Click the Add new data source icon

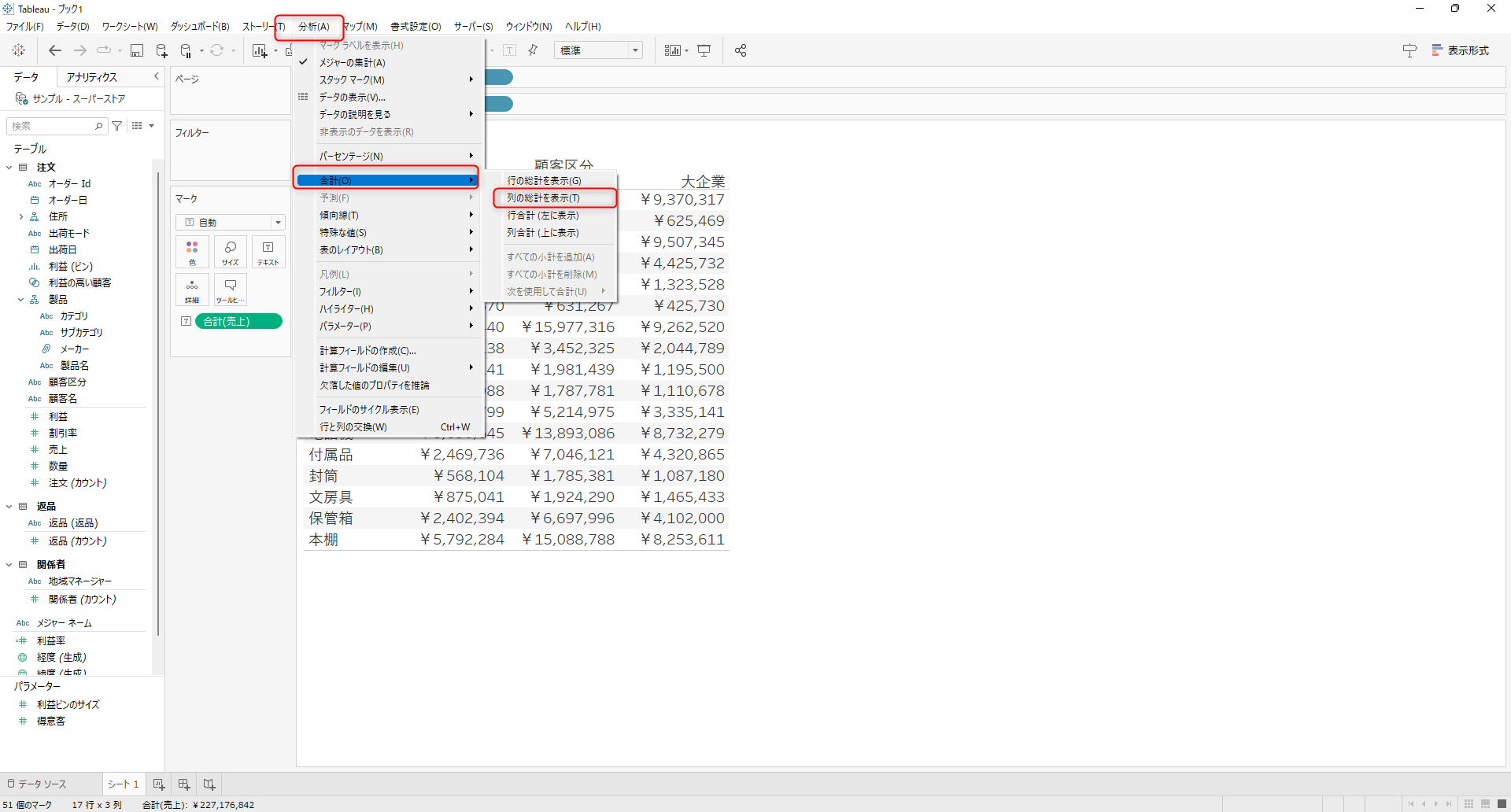click(x=161, y=50)
